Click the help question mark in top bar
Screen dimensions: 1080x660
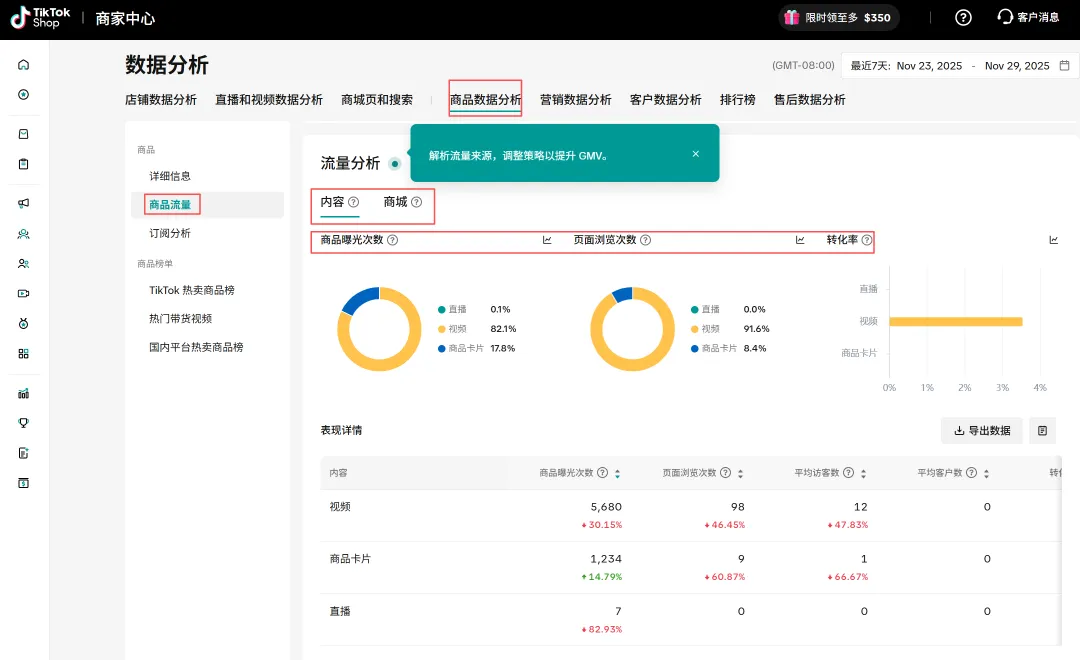coord(963,17)
